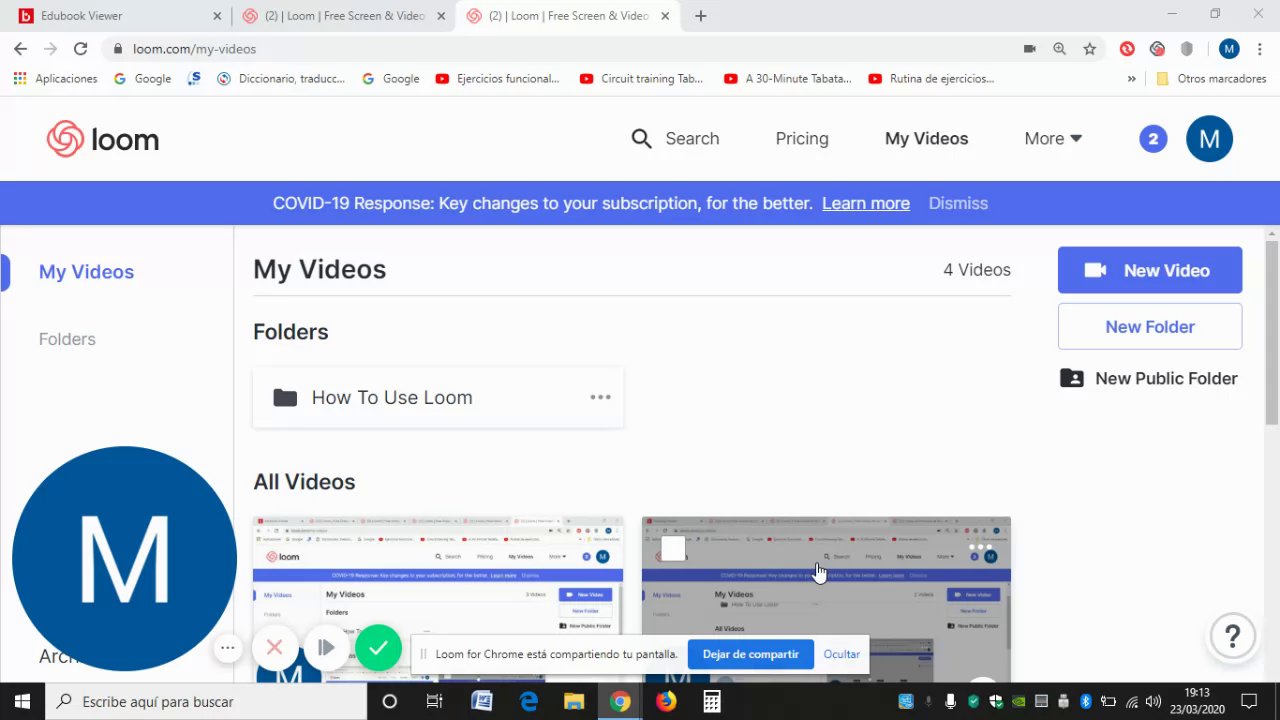Image resolution: width=1280 pixels, height=720 pixels.
Task: Open the How To Use Loom folder
Action: [x=438, y=397]
